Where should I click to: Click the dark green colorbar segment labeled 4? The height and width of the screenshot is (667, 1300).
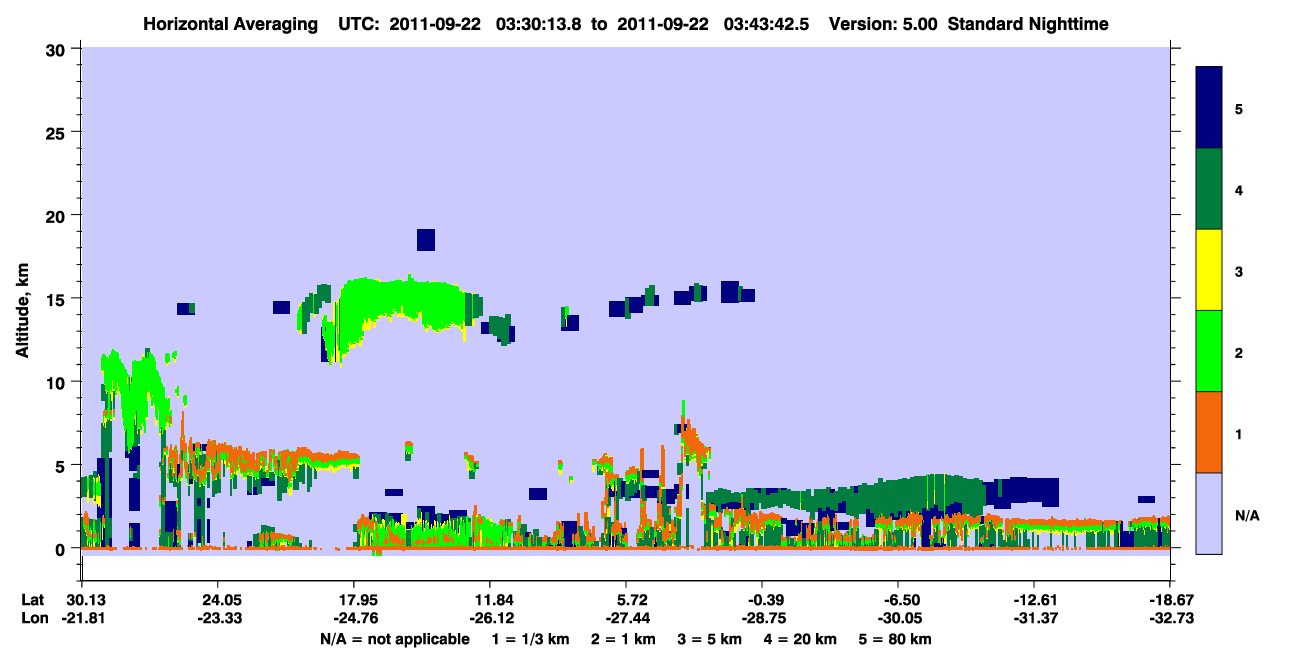1209,189
